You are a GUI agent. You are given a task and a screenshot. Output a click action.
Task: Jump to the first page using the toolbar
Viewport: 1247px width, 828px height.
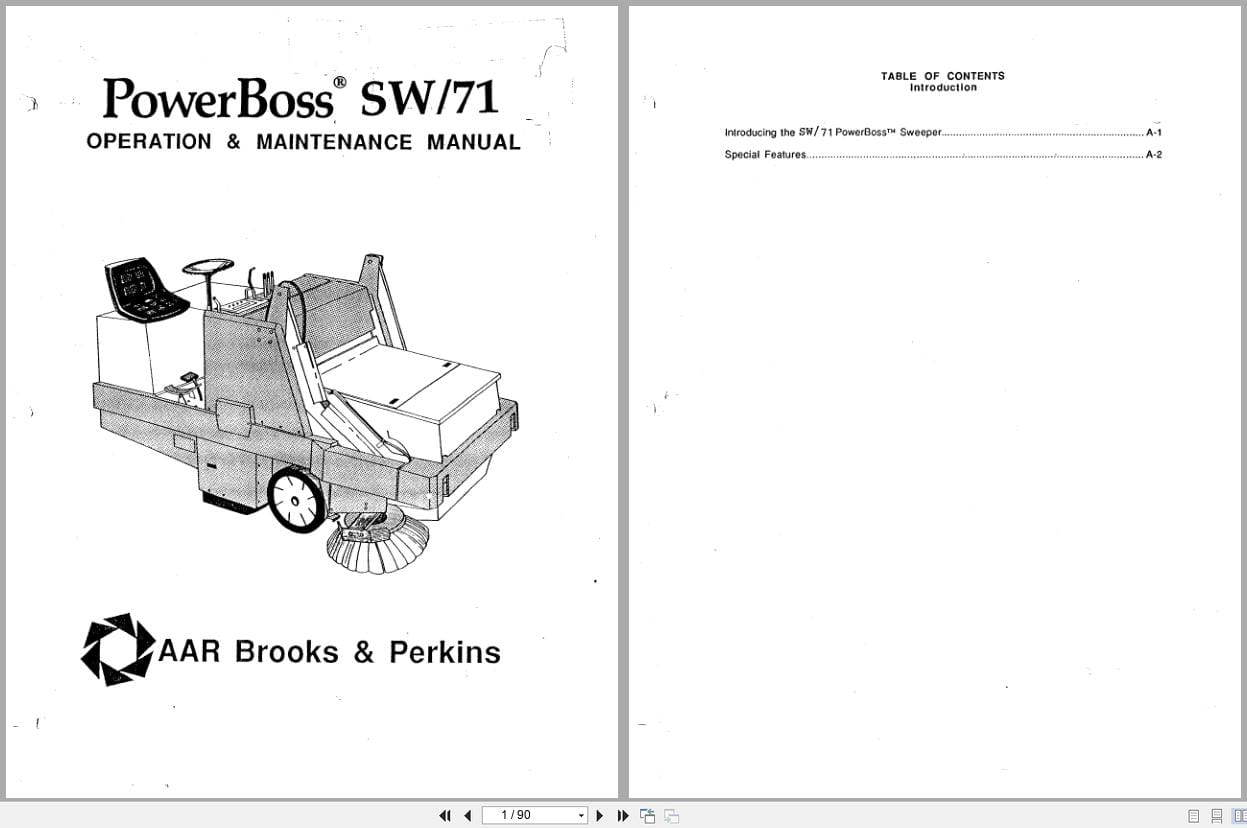coord(445,815)
